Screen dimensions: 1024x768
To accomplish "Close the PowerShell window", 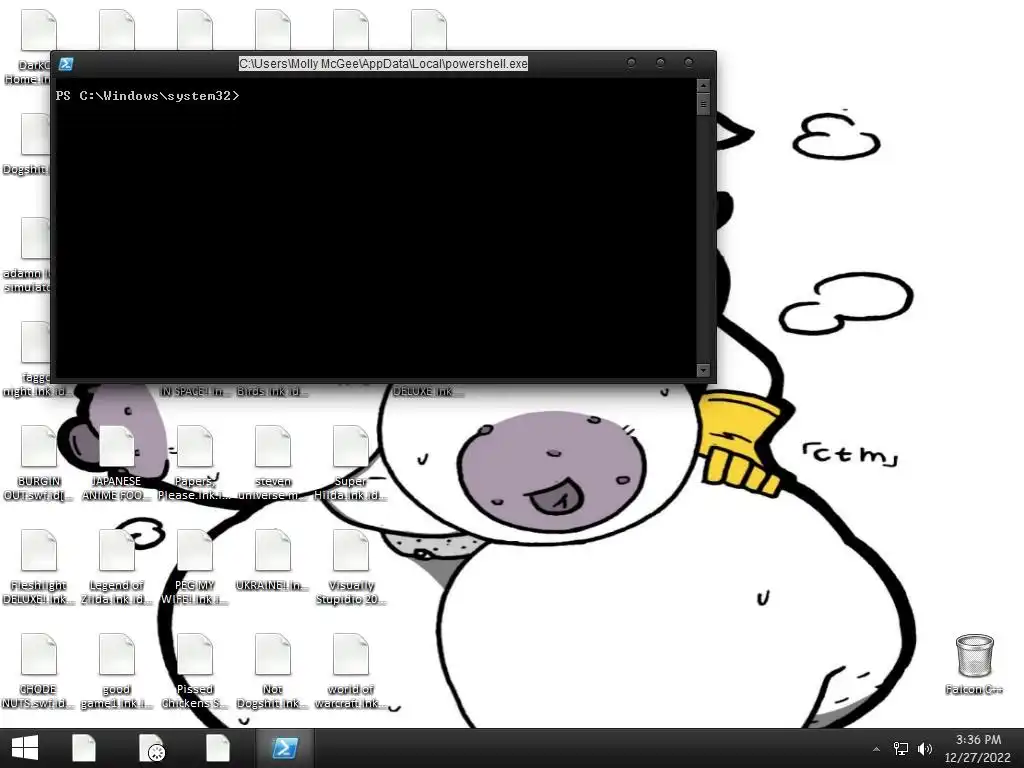I will [x=689, y=63].
